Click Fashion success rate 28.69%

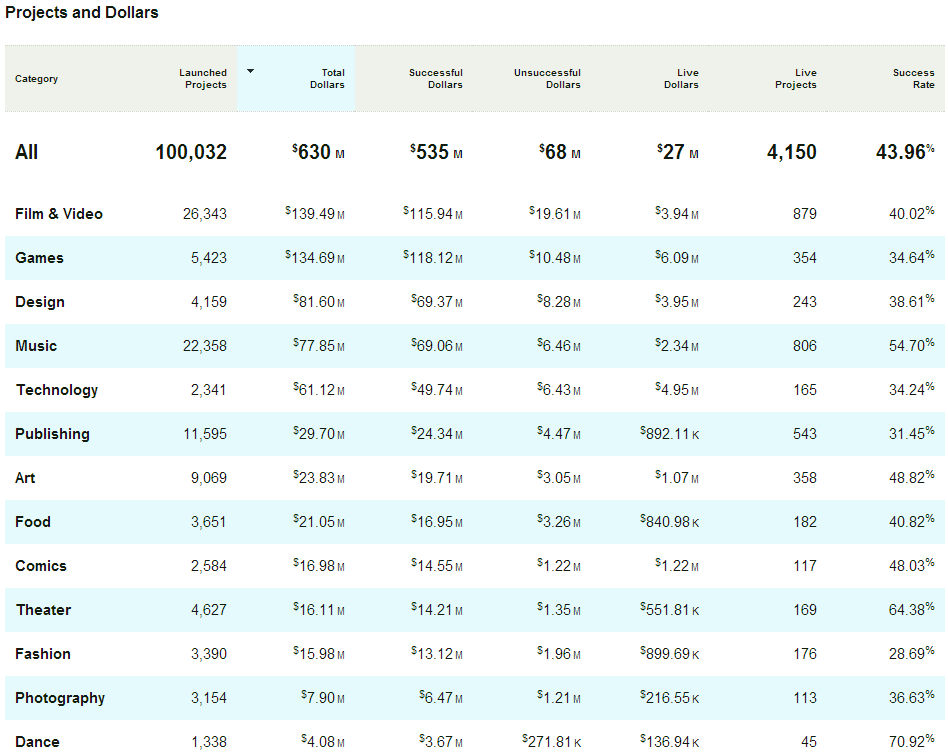coord(912,654)
